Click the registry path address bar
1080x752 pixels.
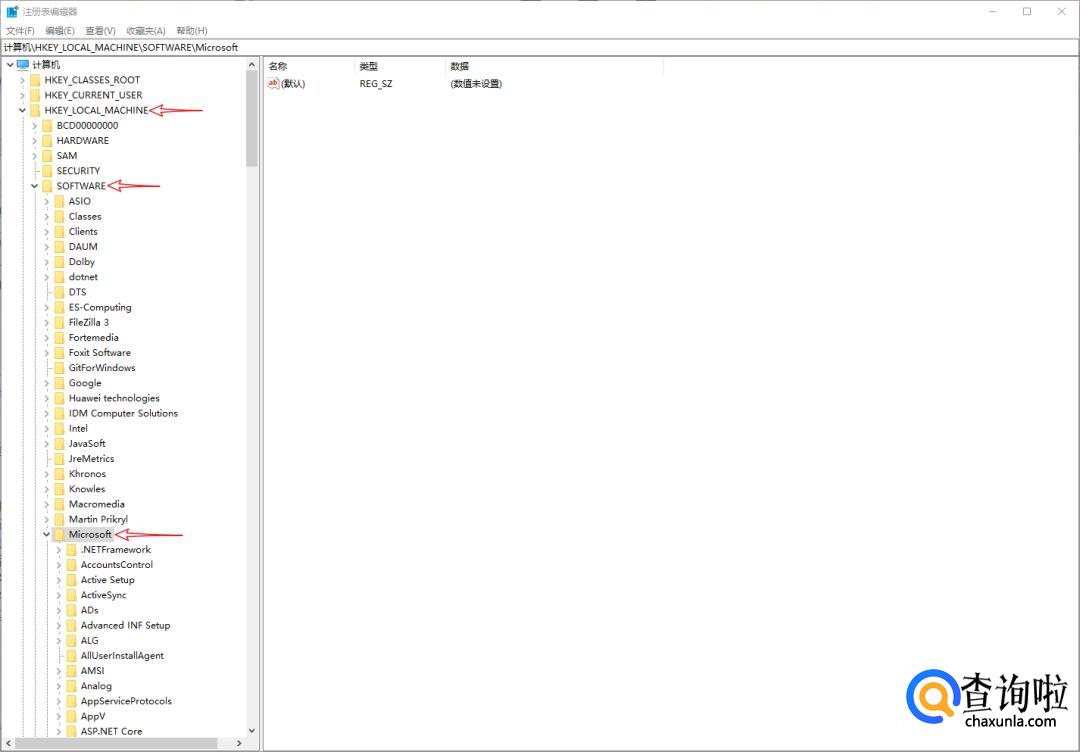coord(539,48)
